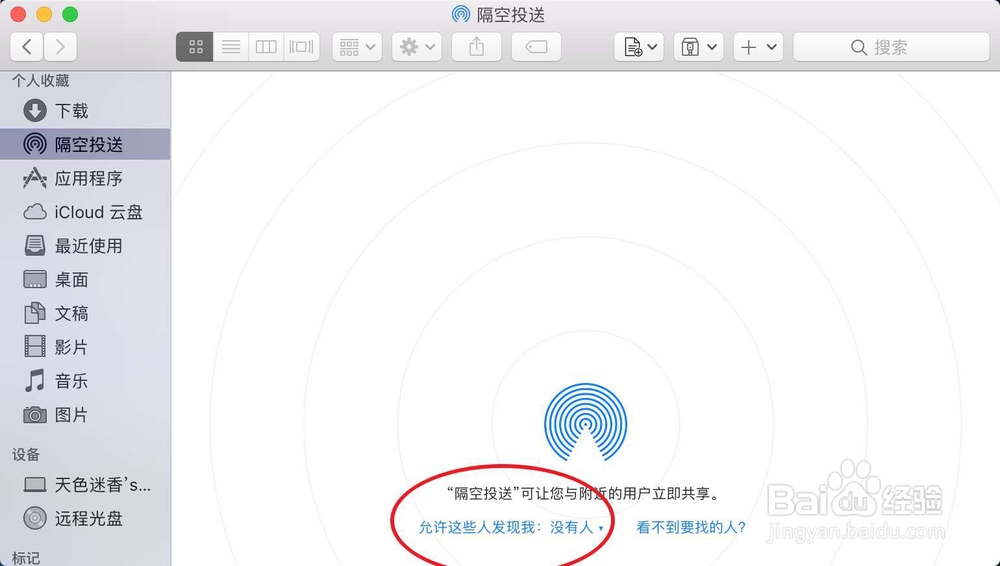Viewport: 1000px width, 566px height.
Task: Click the AirDrop icon beside 隔空投送
Action: click(x=34, y=144)
